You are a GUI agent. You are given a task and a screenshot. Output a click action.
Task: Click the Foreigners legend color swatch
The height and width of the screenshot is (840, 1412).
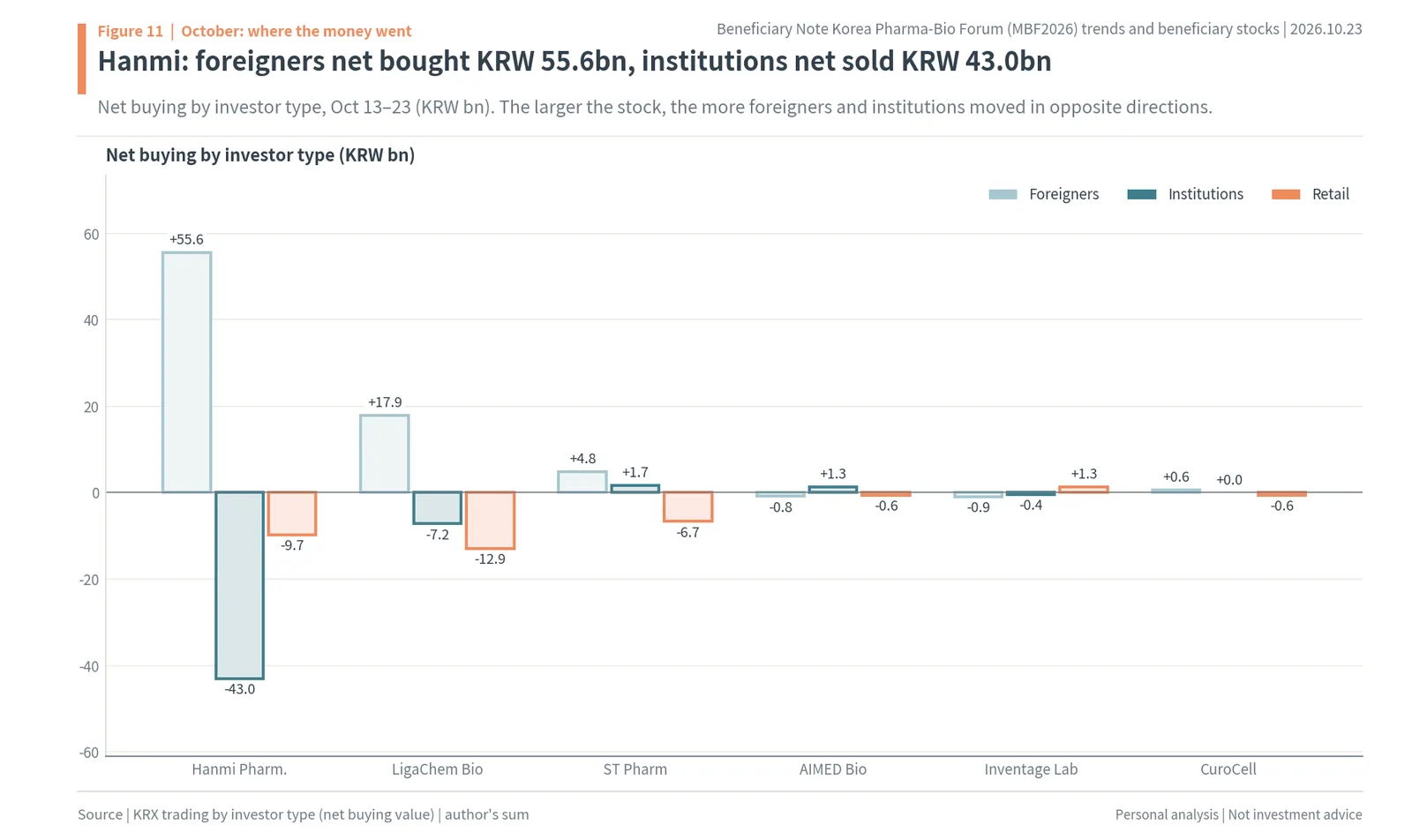1003,194
